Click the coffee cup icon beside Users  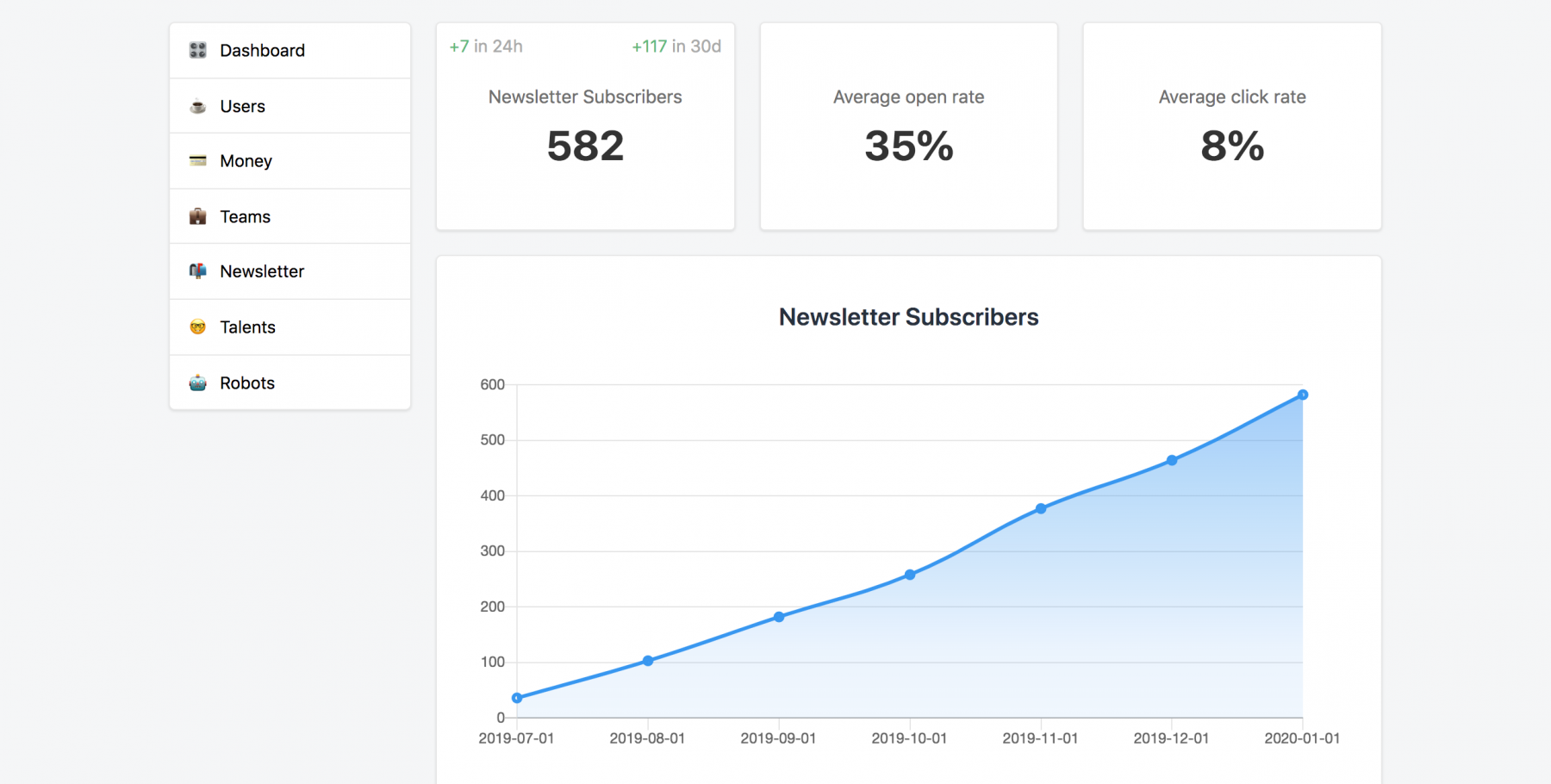[197, 107]
